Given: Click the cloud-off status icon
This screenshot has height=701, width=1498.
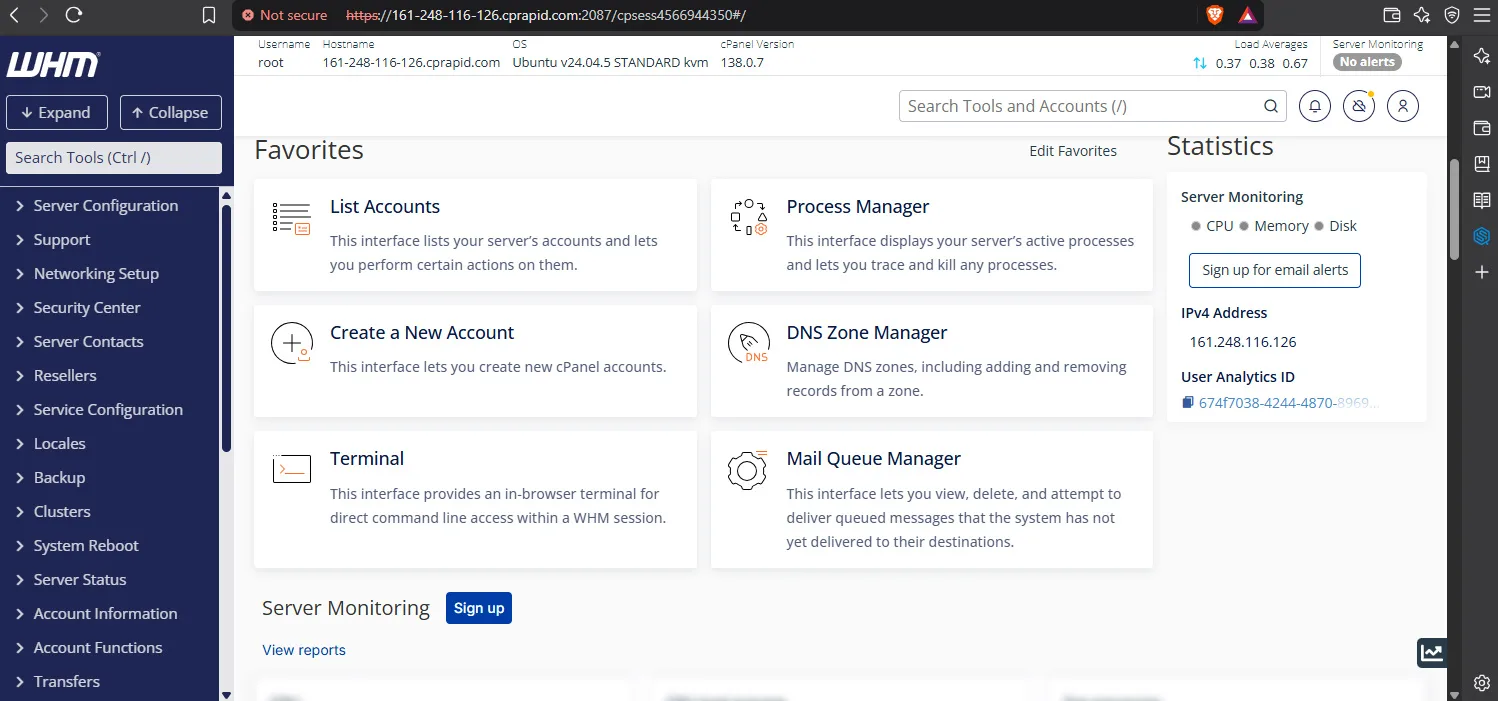Looking at the screenshot, I should coord(1359,106).
